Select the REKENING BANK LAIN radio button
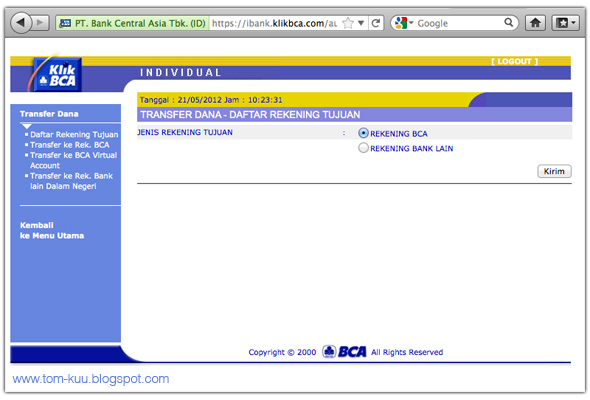The width and height of the screenshot is (590, 400). pyautogui.click(x=363, y=148)
